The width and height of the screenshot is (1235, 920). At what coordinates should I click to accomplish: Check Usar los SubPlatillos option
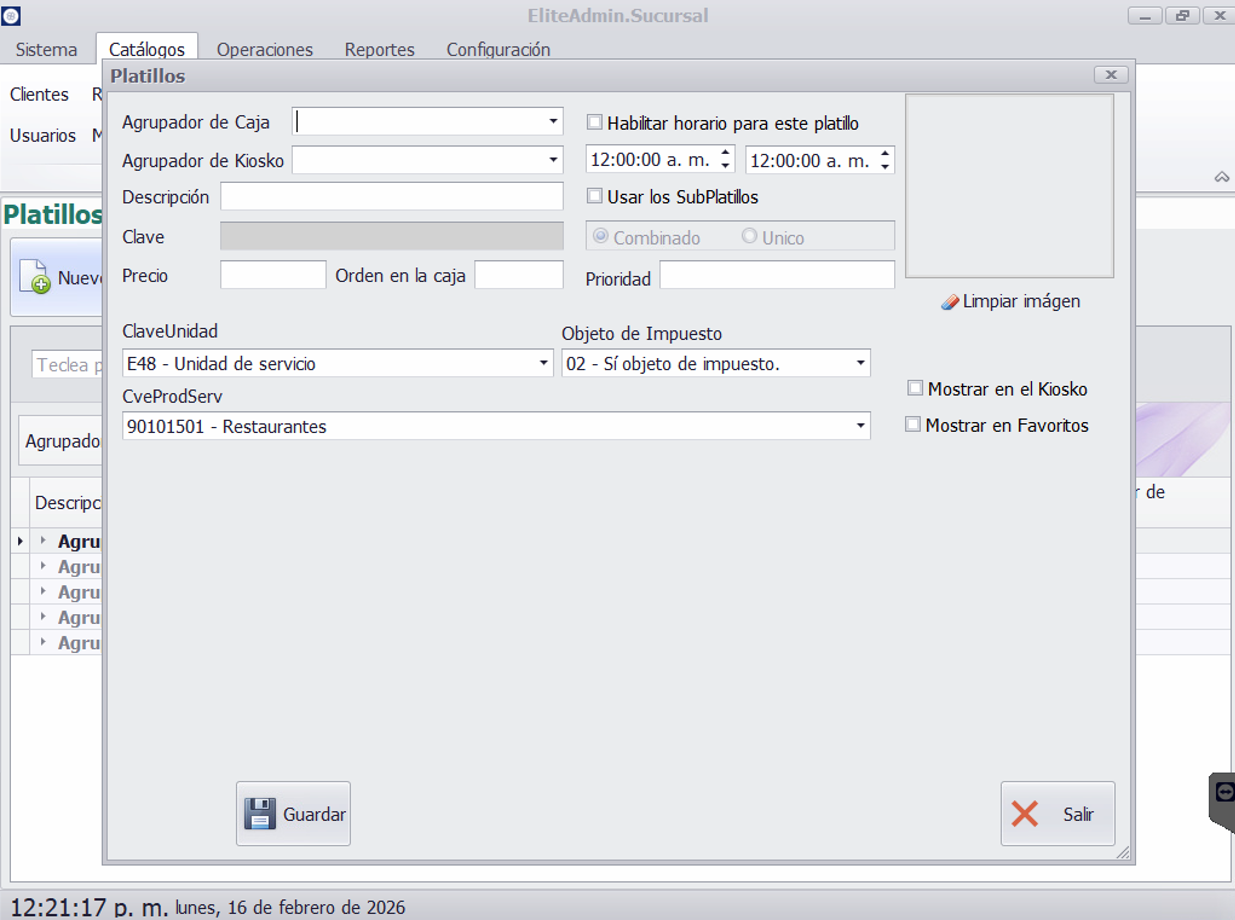coord(595,196)
